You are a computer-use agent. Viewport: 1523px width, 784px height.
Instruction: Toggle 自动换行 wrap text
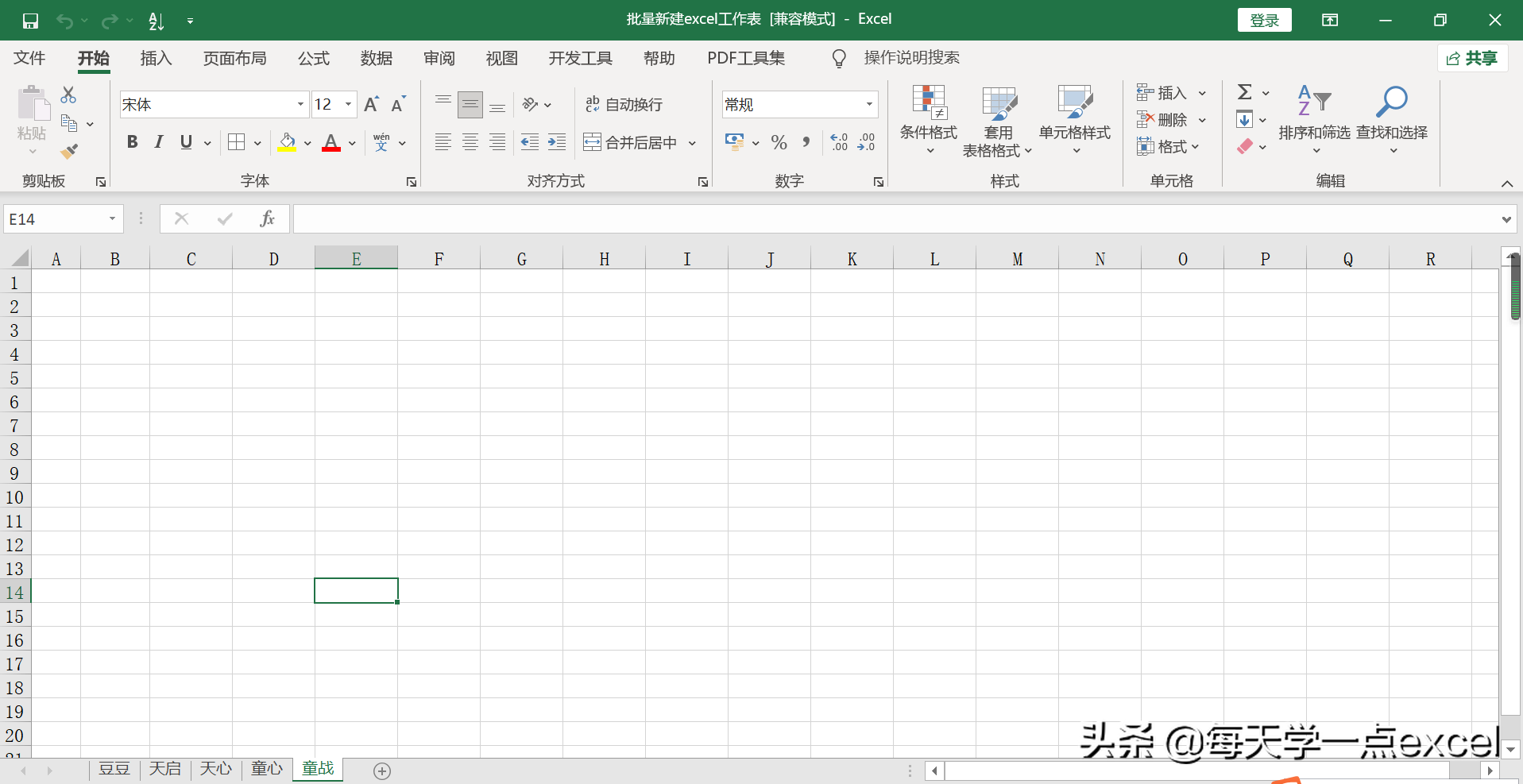(624, 104)
